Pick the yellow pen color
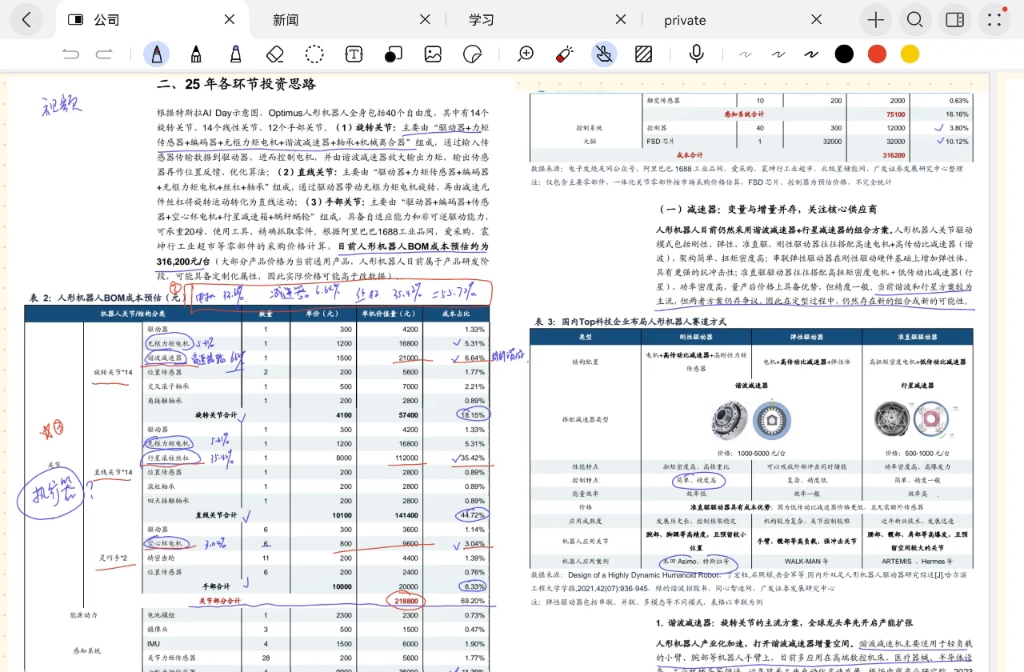The height and width of the screenshot is (672, 1024). [910, 54]
